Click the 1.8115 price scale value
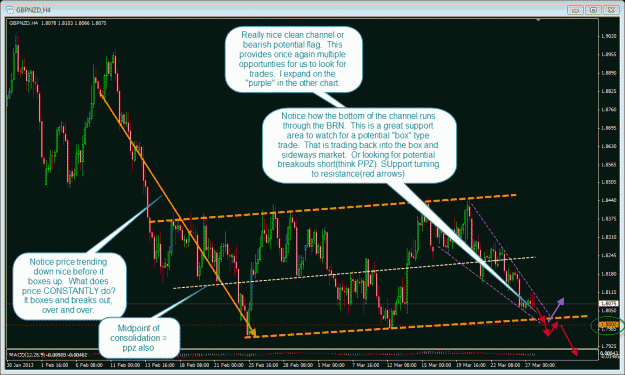Viewport: 625px width, 375px height. (x=608, y=292)
